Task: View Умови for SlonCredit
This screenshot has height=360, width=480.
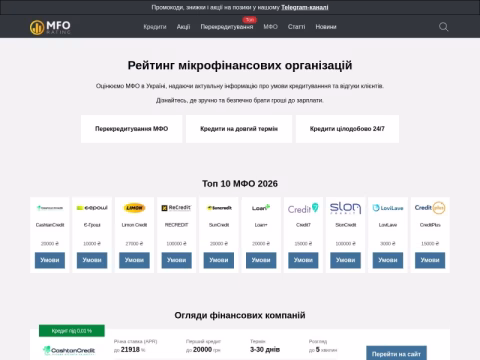Action: point(346,260)
